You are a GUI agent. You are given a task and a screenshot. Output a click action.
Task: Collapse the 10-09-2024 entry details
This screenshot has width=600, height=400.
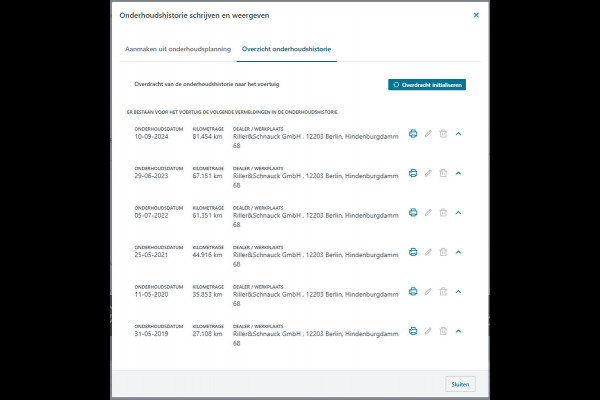(x=458, y=133)
